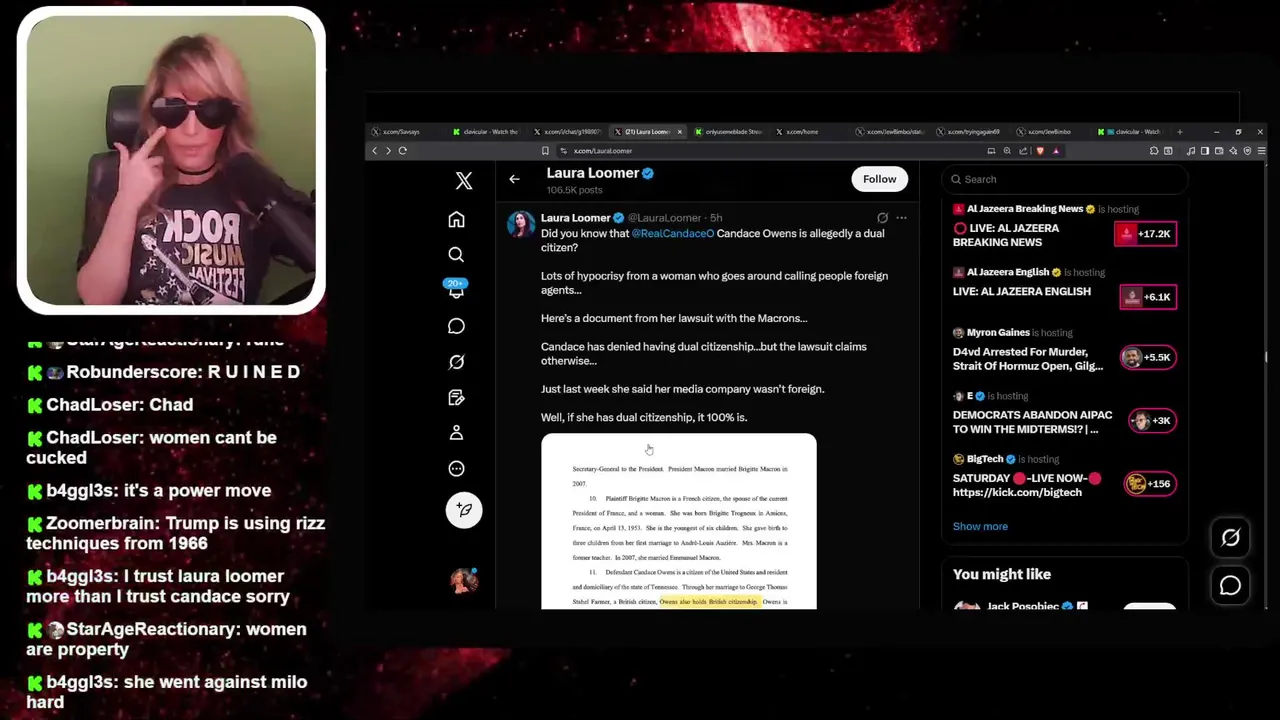
Task: Click the +6.1K listeners badge
Action: coord(1148,297)
